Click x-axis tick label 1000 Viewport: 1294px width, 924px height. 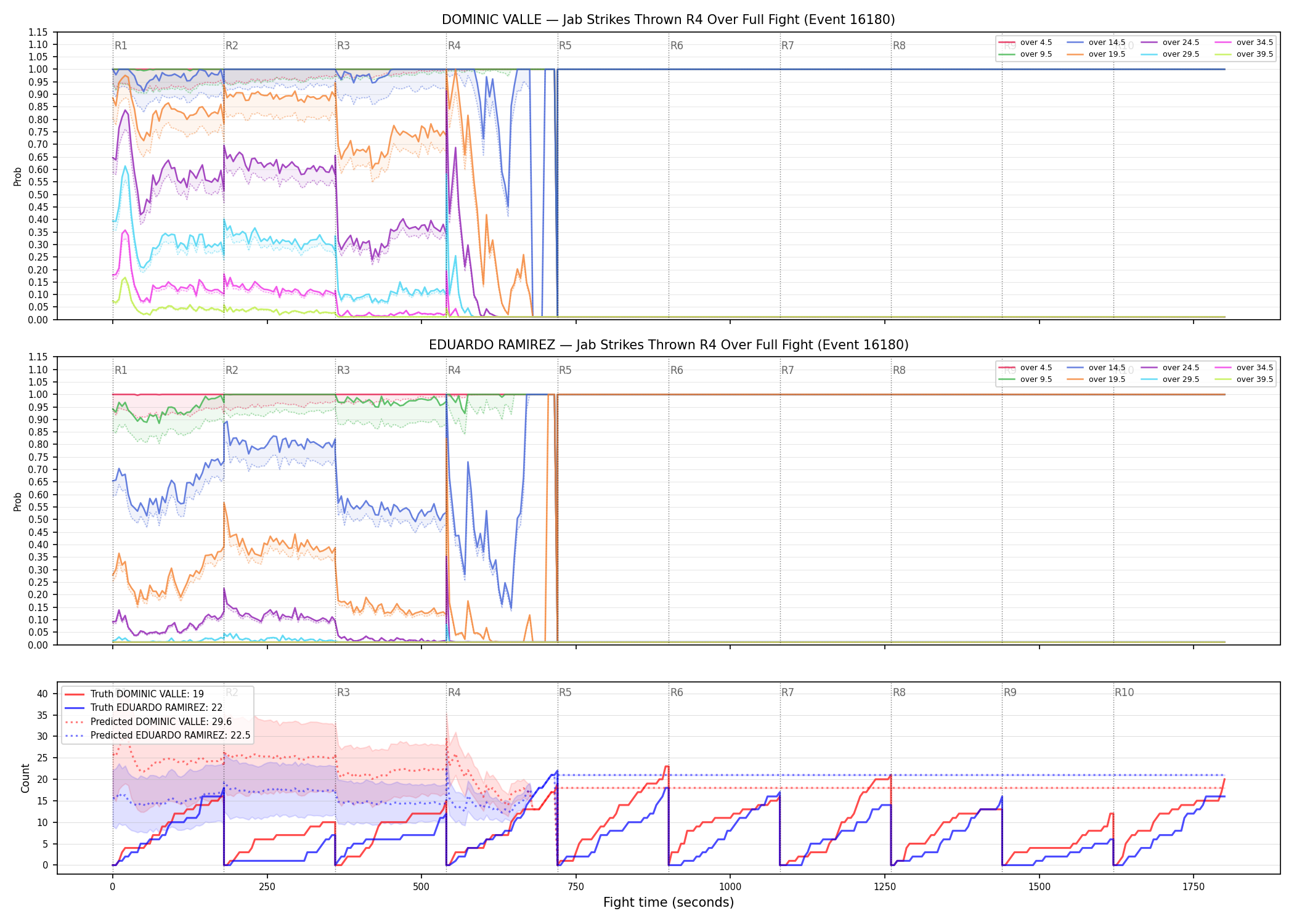730,887
